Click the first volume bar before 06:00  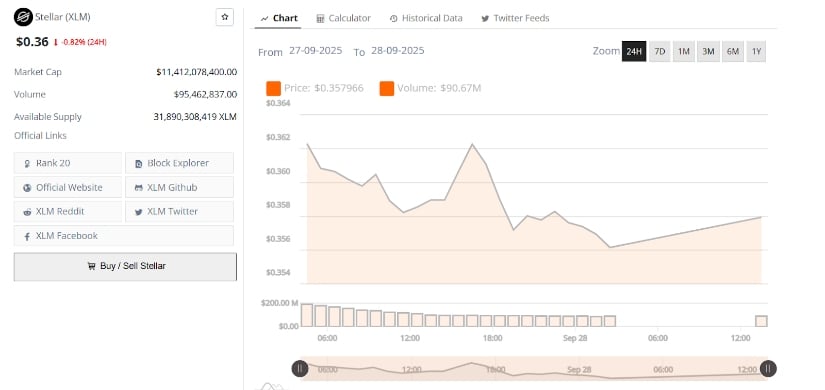coord(307,315)
